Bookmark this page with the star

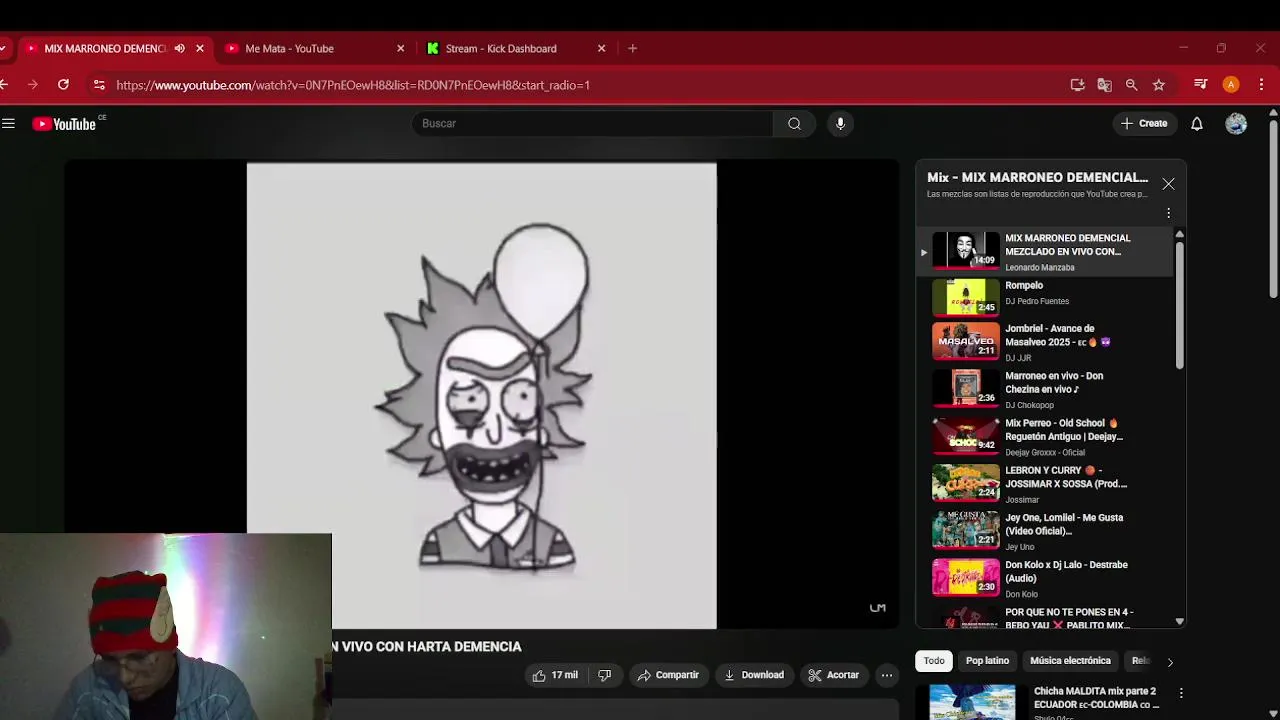click(1158, 85)
